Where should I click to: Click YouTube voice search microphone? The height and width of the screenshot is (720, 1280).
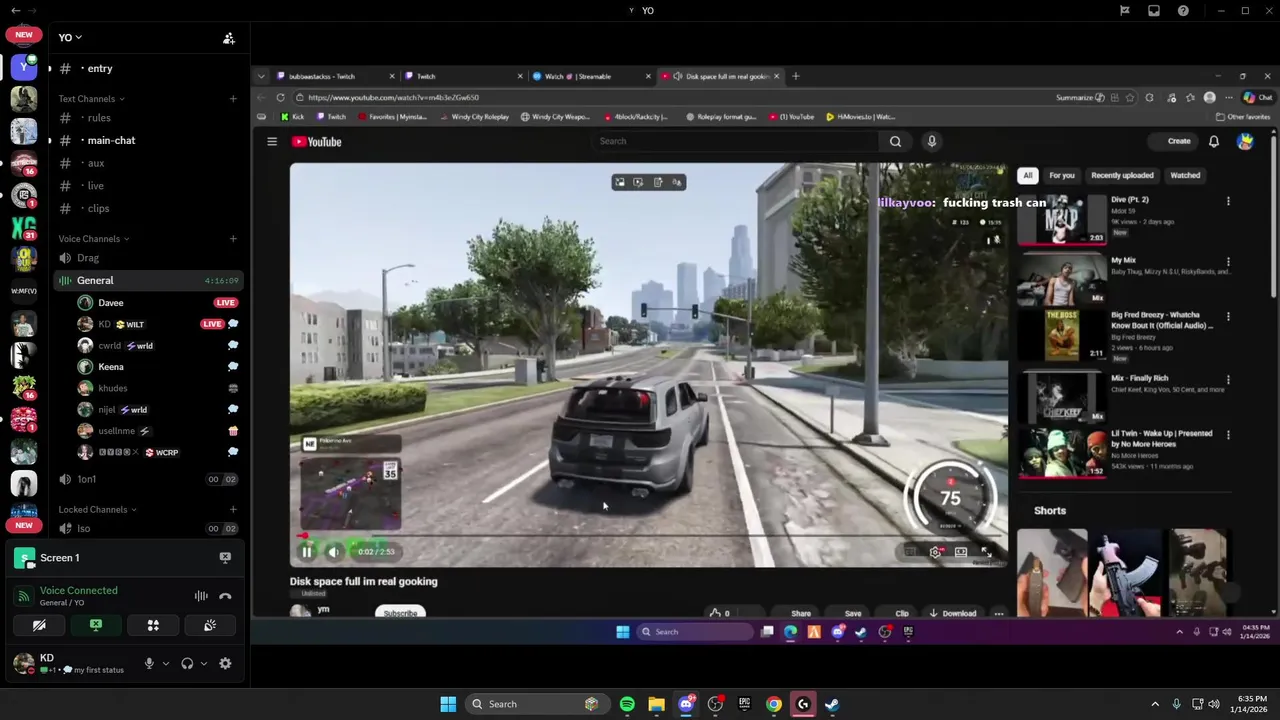[931, 142]
